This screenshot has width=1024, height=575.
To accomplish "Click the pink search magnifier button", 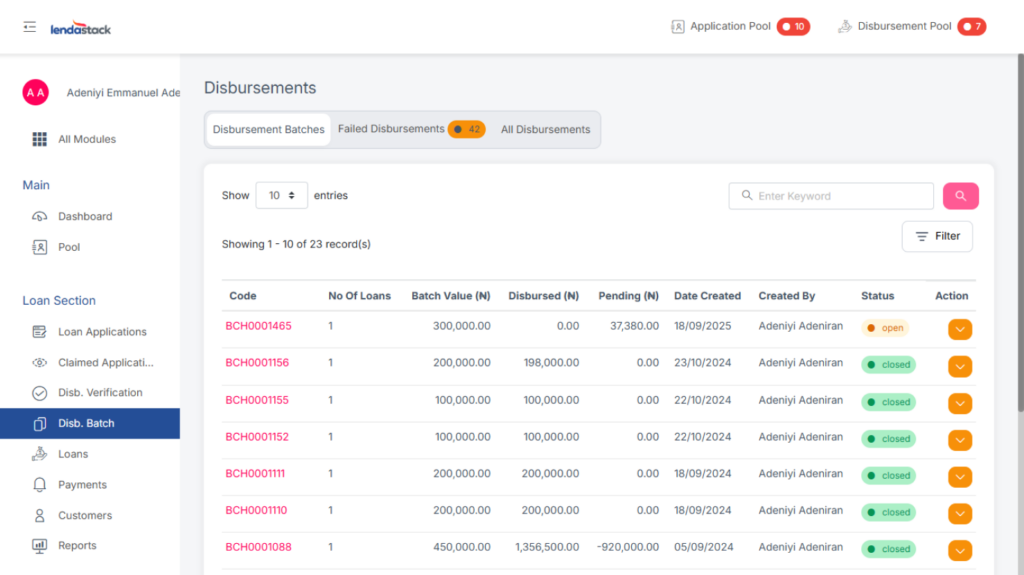I will (x=960, y=196).
